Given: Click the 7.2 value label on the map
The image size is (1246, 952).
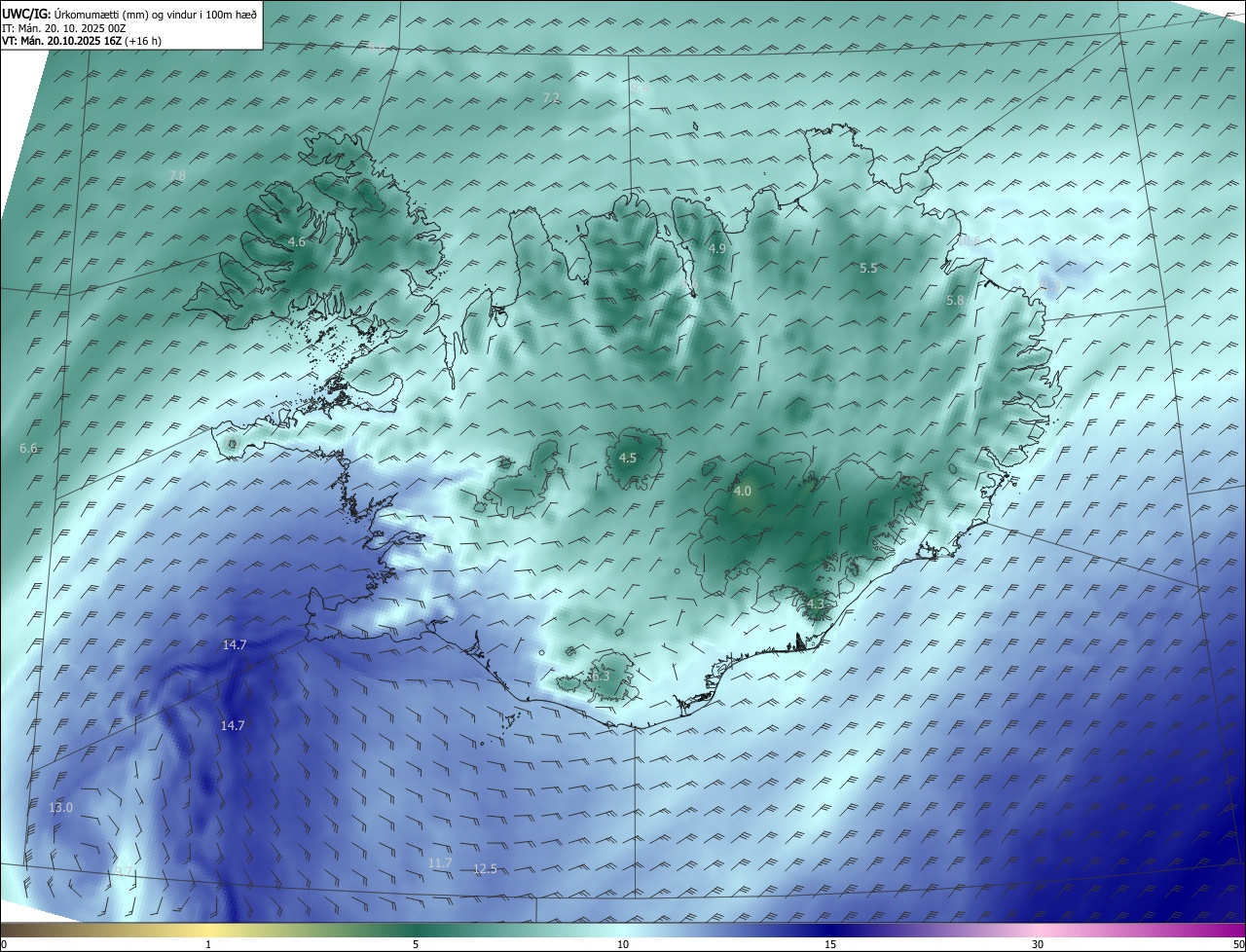Looking at the screenshot, I should point(551,97).
